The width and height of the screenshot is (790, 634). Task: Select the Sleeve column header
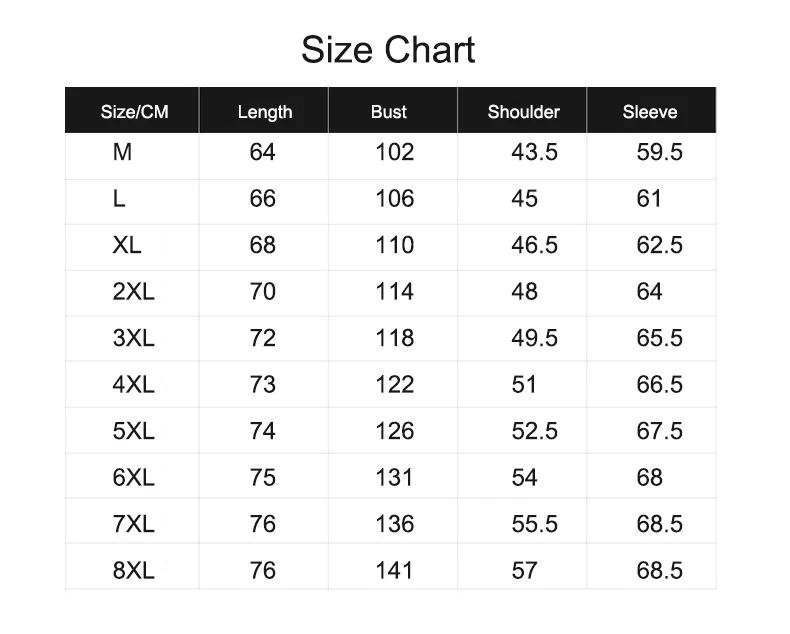[x=650, y=112]
